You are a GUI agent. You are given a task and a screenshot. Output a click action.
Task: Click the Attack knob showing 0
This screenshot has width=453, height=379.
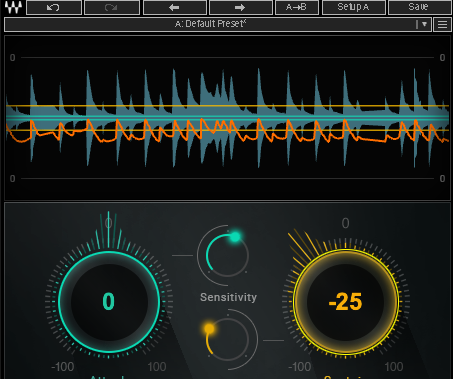(109, 302)
